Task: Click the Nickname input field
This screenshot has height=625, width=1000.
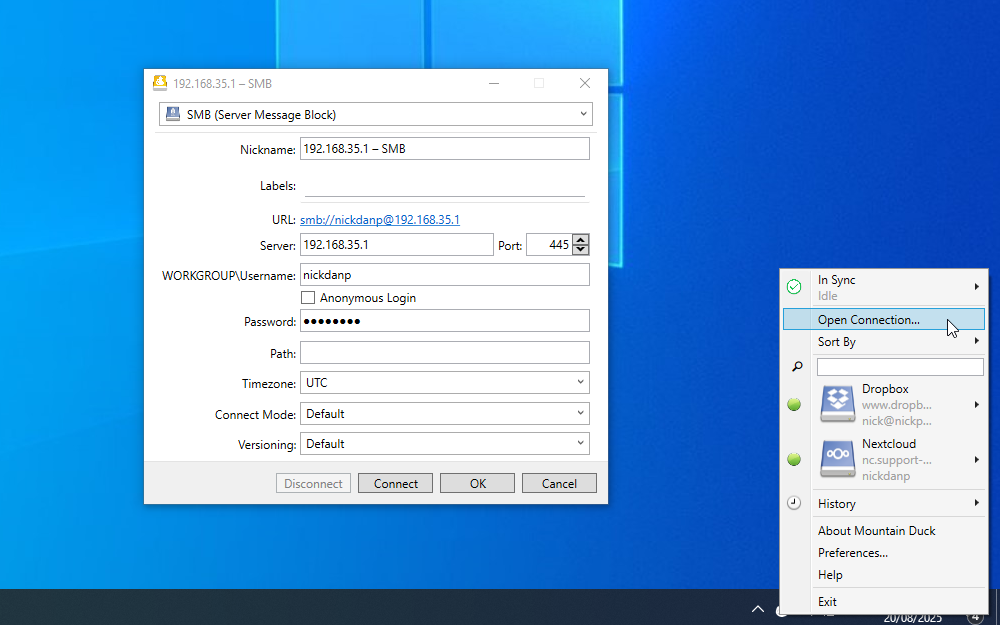Action: [x=445, y=149]
